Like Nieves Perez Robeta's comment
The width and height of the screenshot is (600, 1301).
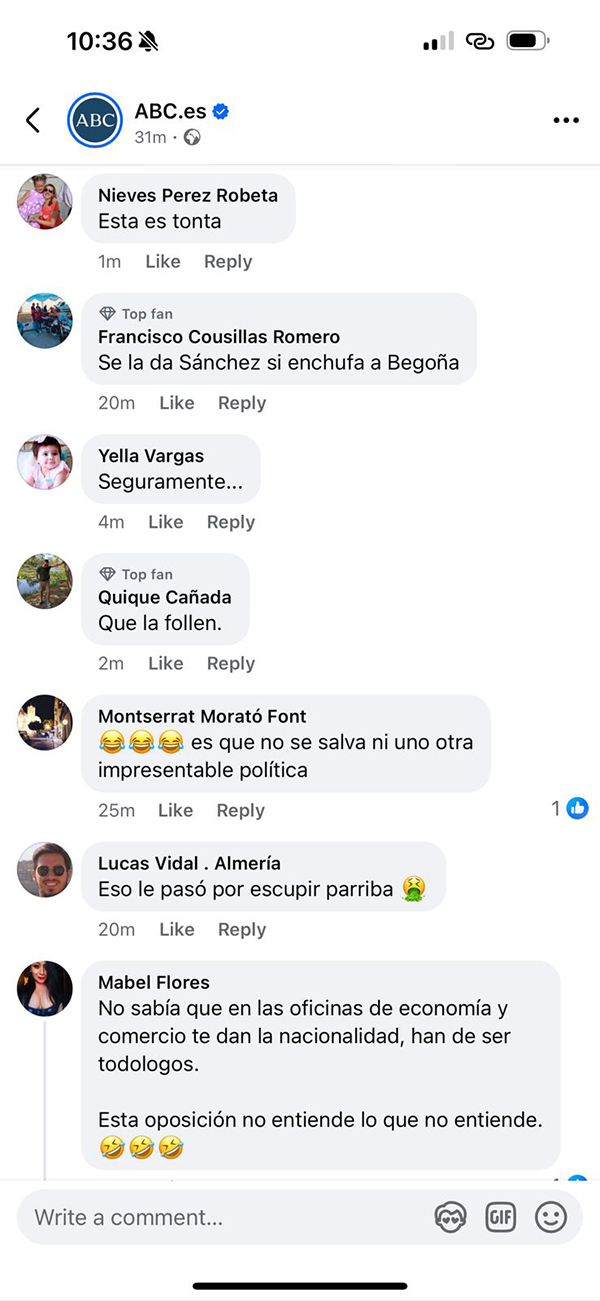(x=163, y=261)
